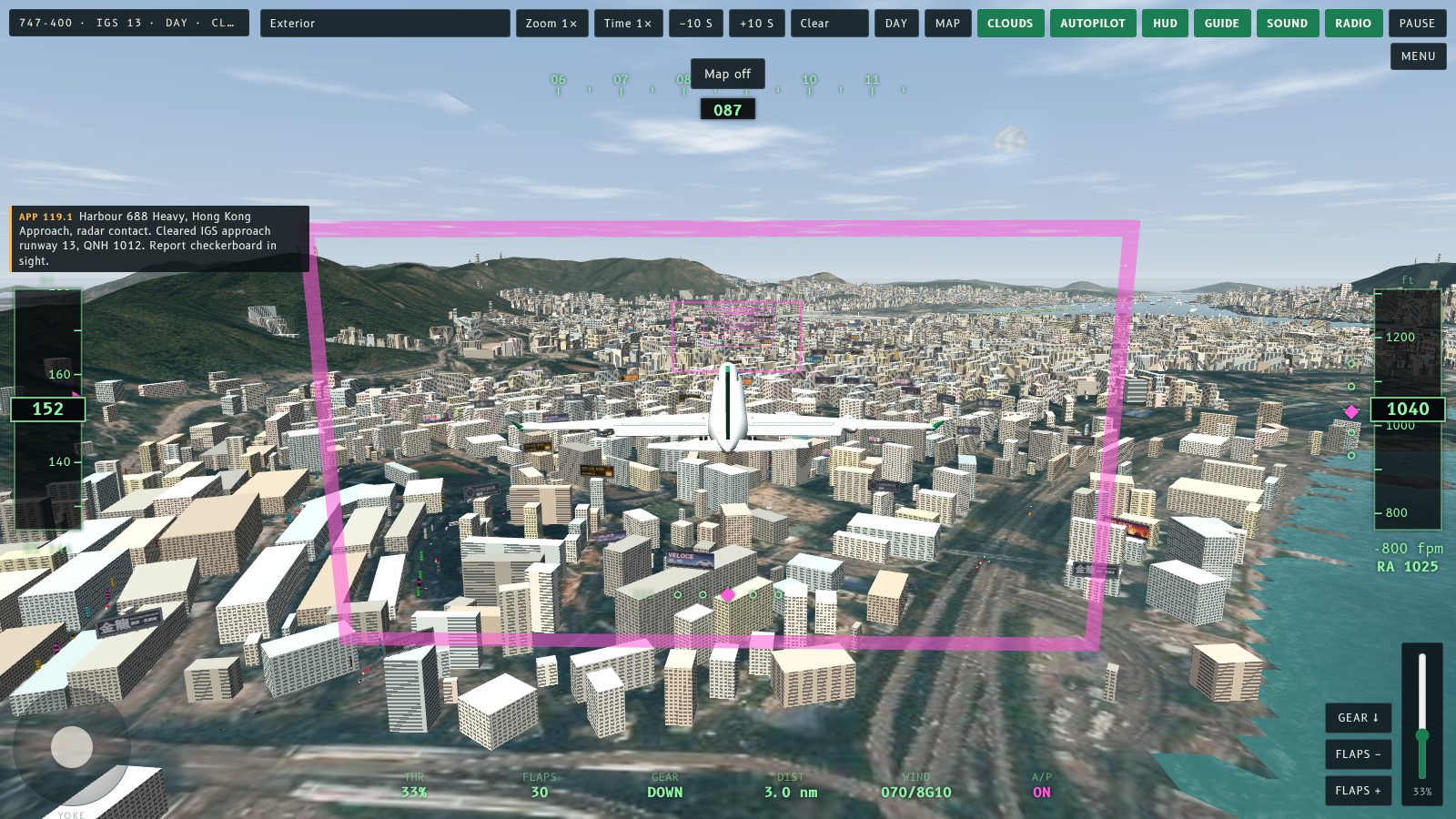
Task: Open the Exterior camera view dropdown
Action: tap(385, 23)
